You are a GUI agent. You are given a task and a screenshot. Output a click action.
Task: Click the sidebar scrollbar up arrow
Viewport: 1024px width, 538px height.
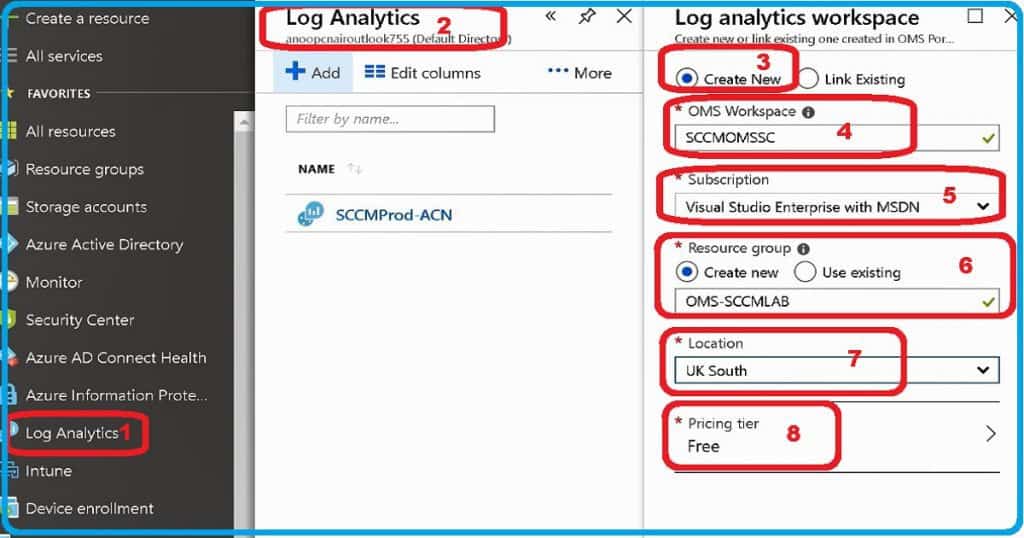[x=244, y=122]
